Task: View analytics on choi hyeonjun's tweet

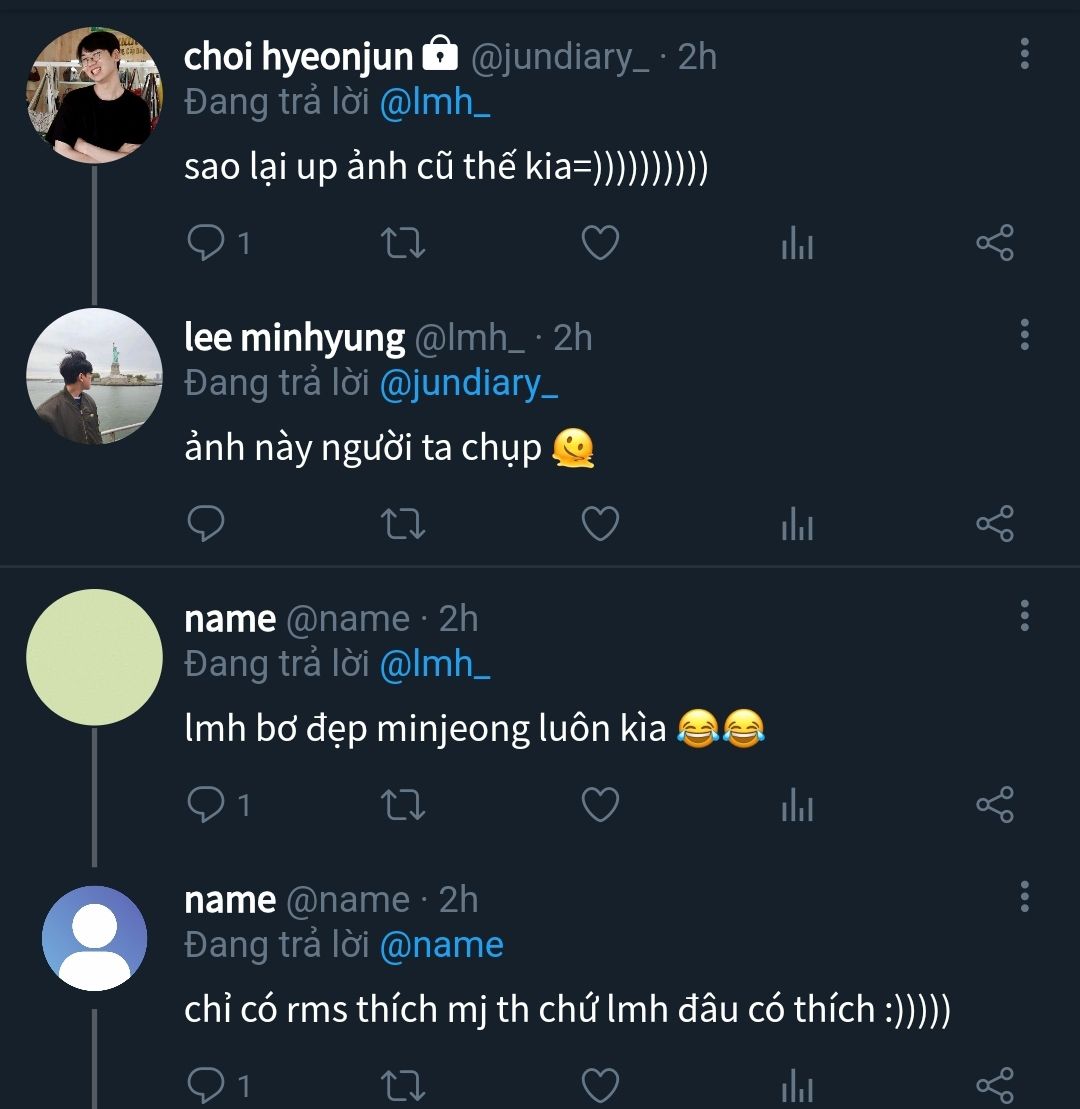Action: coord(797,244)
